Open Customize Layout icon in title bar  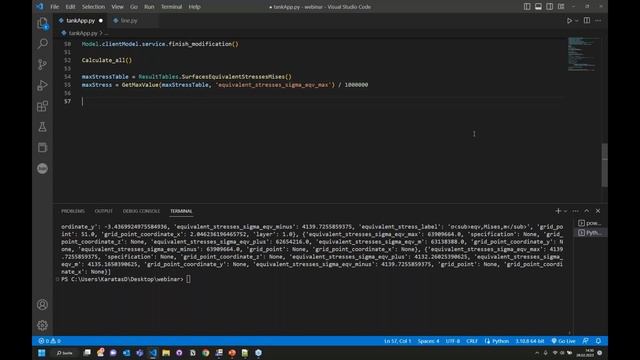click(x=561, y=7)
